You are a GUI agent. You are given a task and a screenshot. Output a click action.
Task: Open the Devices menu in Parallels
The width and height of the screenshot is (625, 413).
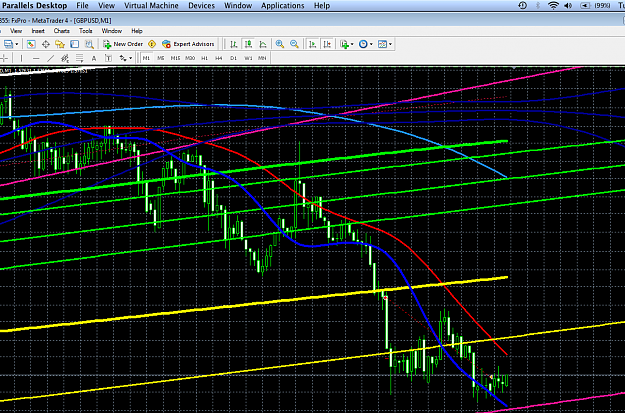(201, 6)
